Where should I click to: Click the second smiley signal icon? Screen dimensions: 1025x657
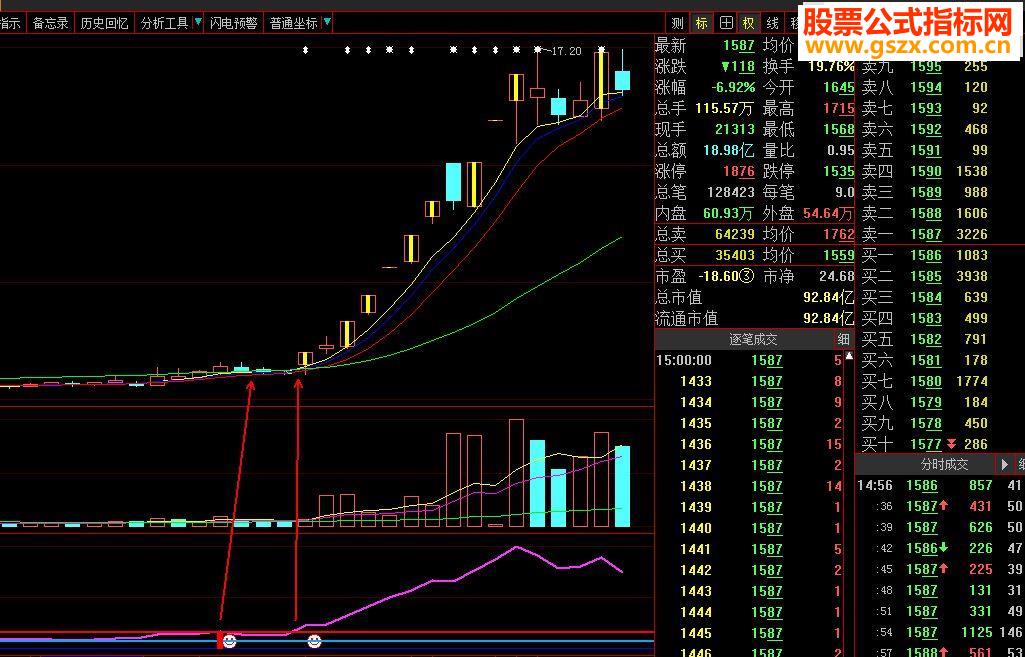pos(314,641)
